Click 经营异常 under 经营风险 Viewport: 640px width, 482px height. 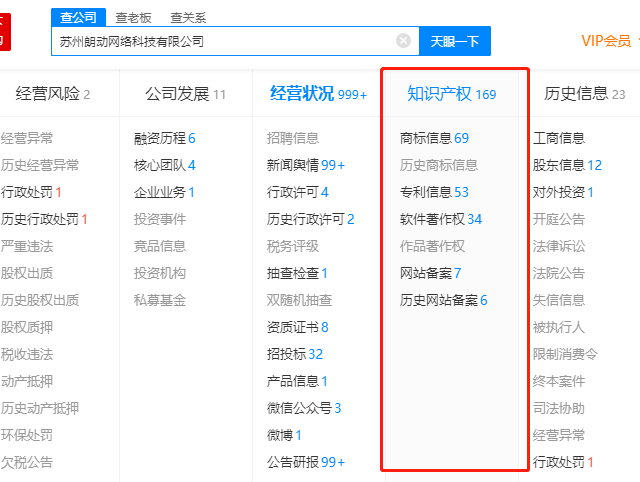27,138
